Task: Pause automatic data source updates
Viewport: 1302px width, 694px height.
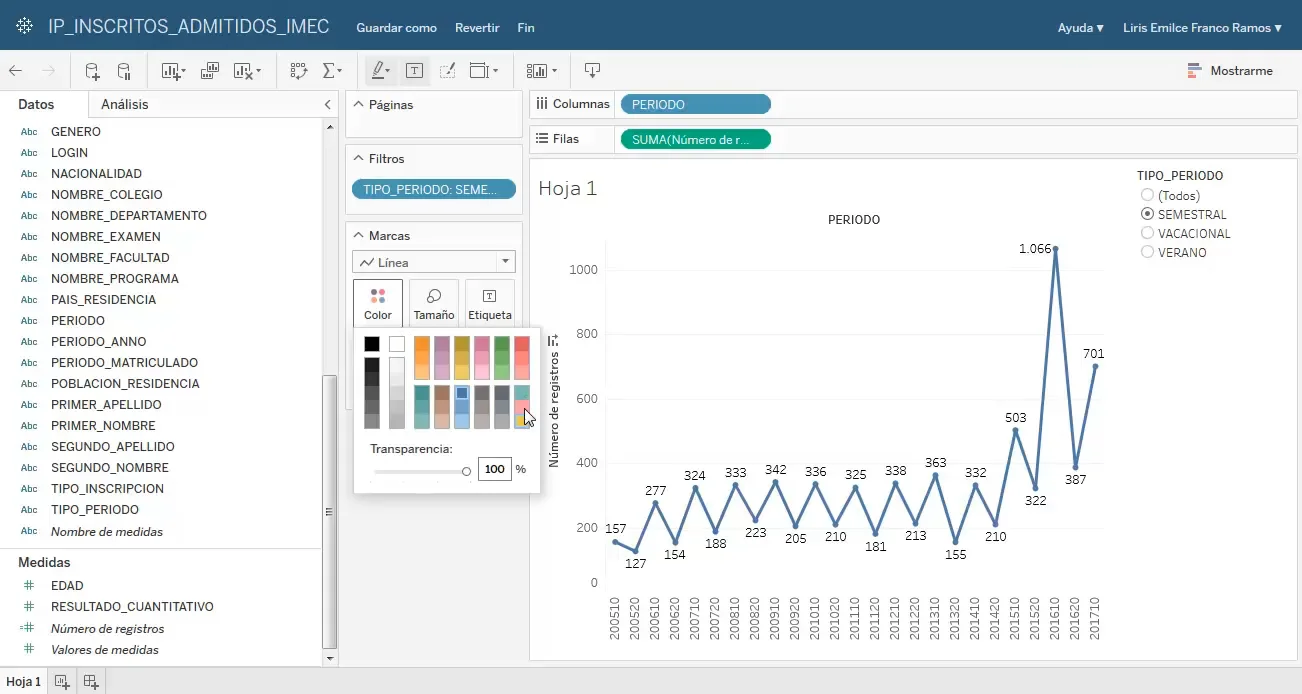Action: (x=124, y=71)
